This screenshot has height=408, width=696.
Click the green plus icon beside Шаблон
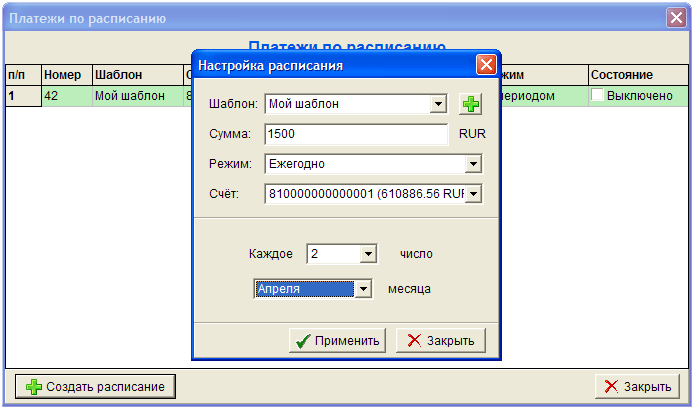tap(470, 103)
